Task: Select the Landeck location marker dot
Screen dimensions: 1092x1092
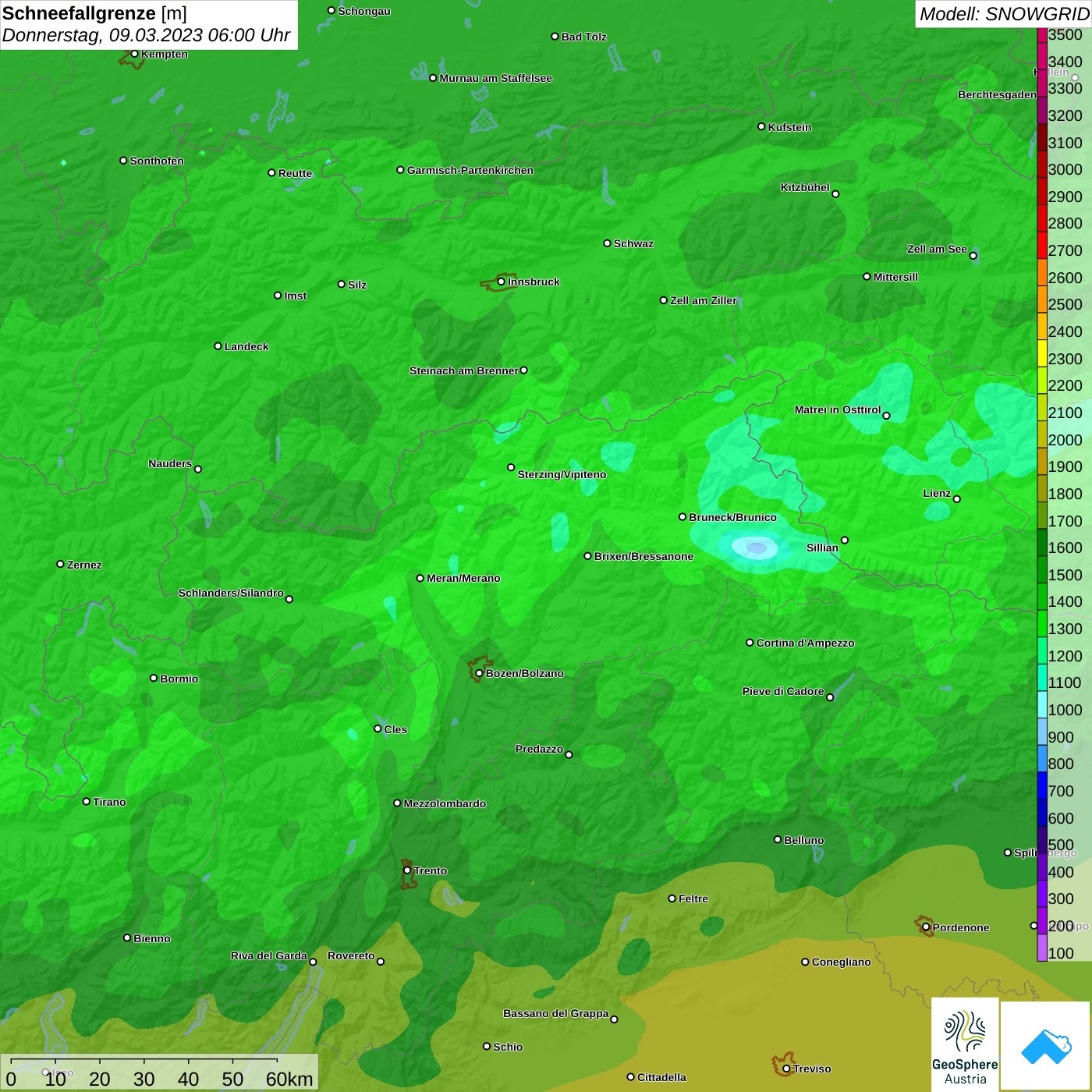Action: pos(218,346)
